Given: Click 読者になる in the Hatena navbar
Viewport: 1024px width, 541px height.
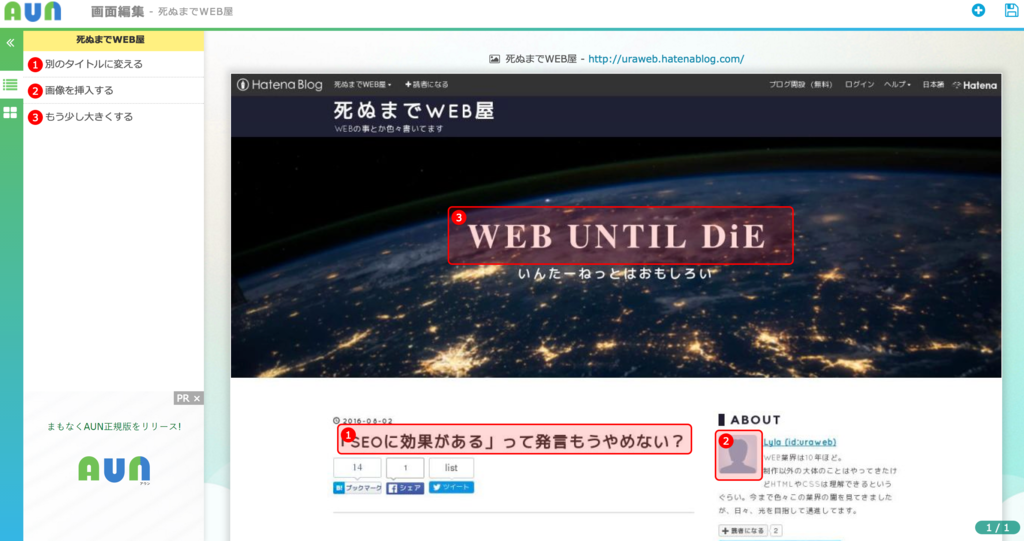Looking at the screenshot, I should [x=426, y=85].
